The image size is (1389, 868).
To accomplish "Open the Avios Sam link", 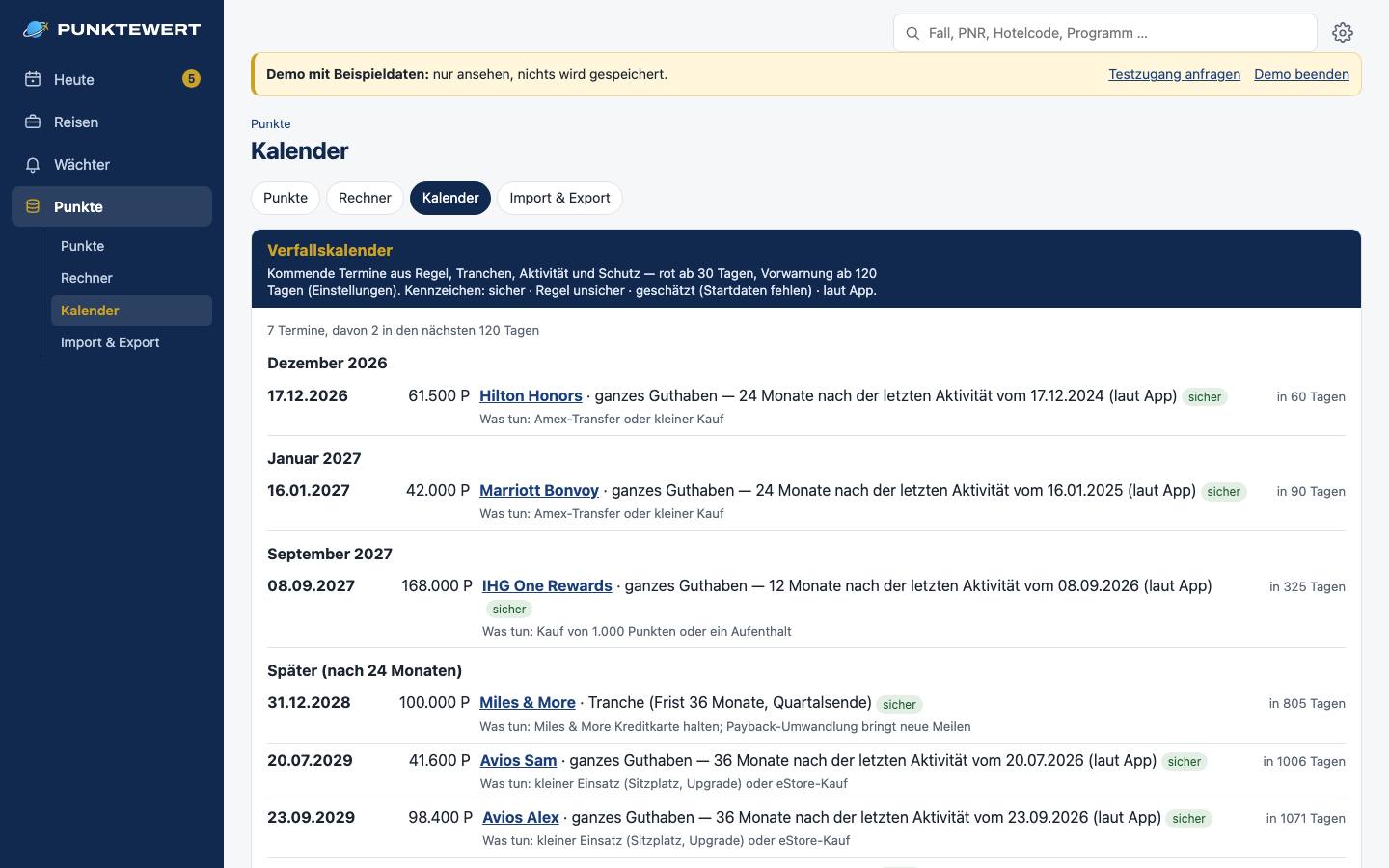I will [x=518, y=760].
